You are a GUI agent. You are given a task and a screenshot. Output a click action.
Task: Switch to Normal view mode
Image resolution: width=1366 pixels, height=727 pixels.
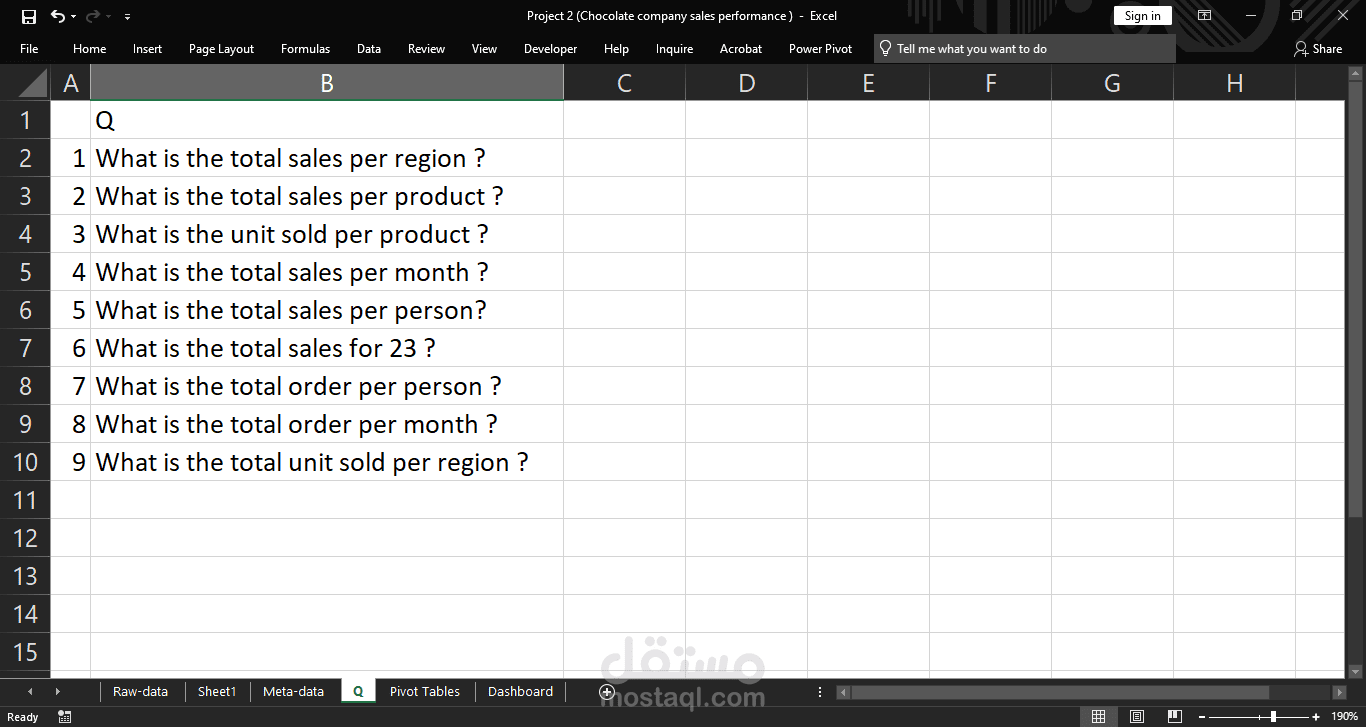pyautogui.click(x=1098, y=717)
